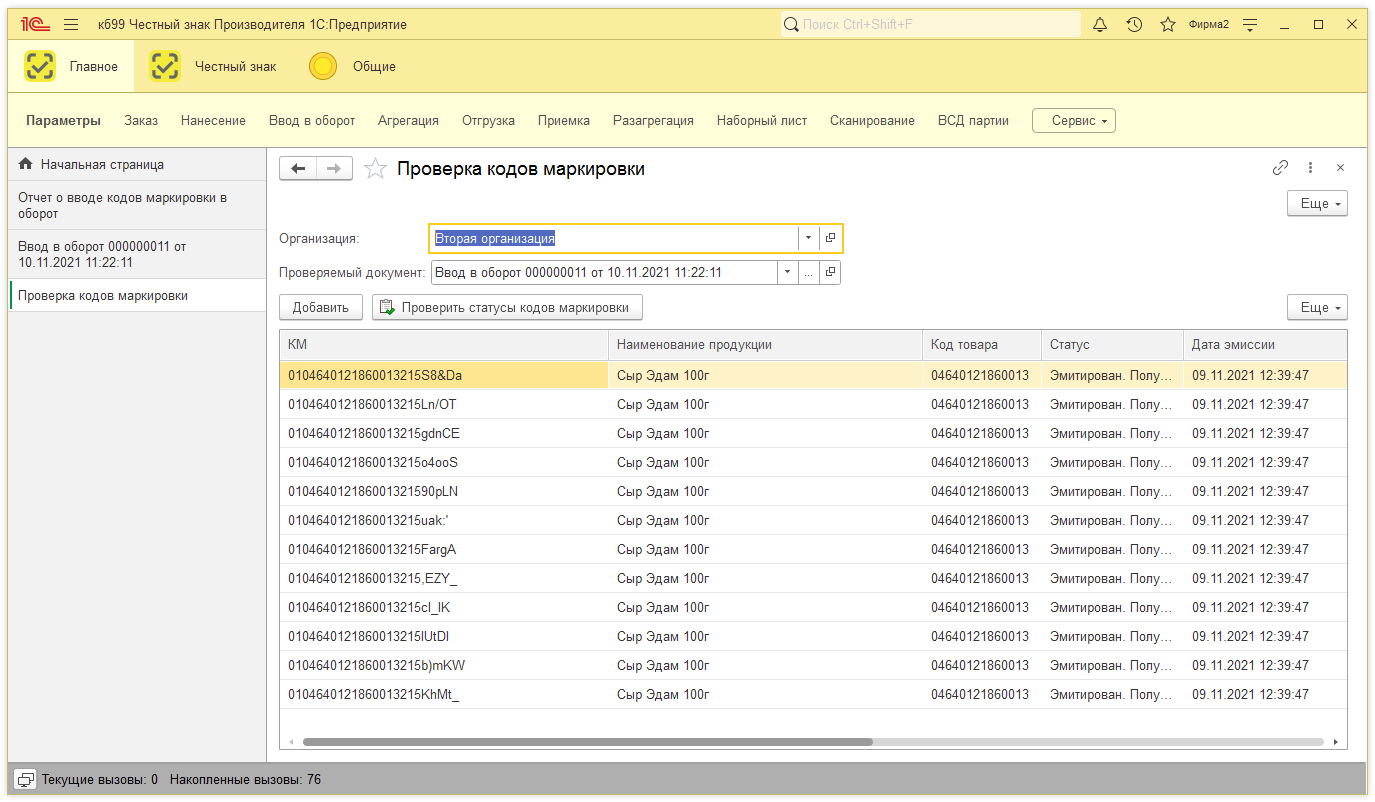Image resolution: width=1375 pixels, height=802 pixels.
Task: Sort by Дата эмиссии column header
Action: point(1265,344)
